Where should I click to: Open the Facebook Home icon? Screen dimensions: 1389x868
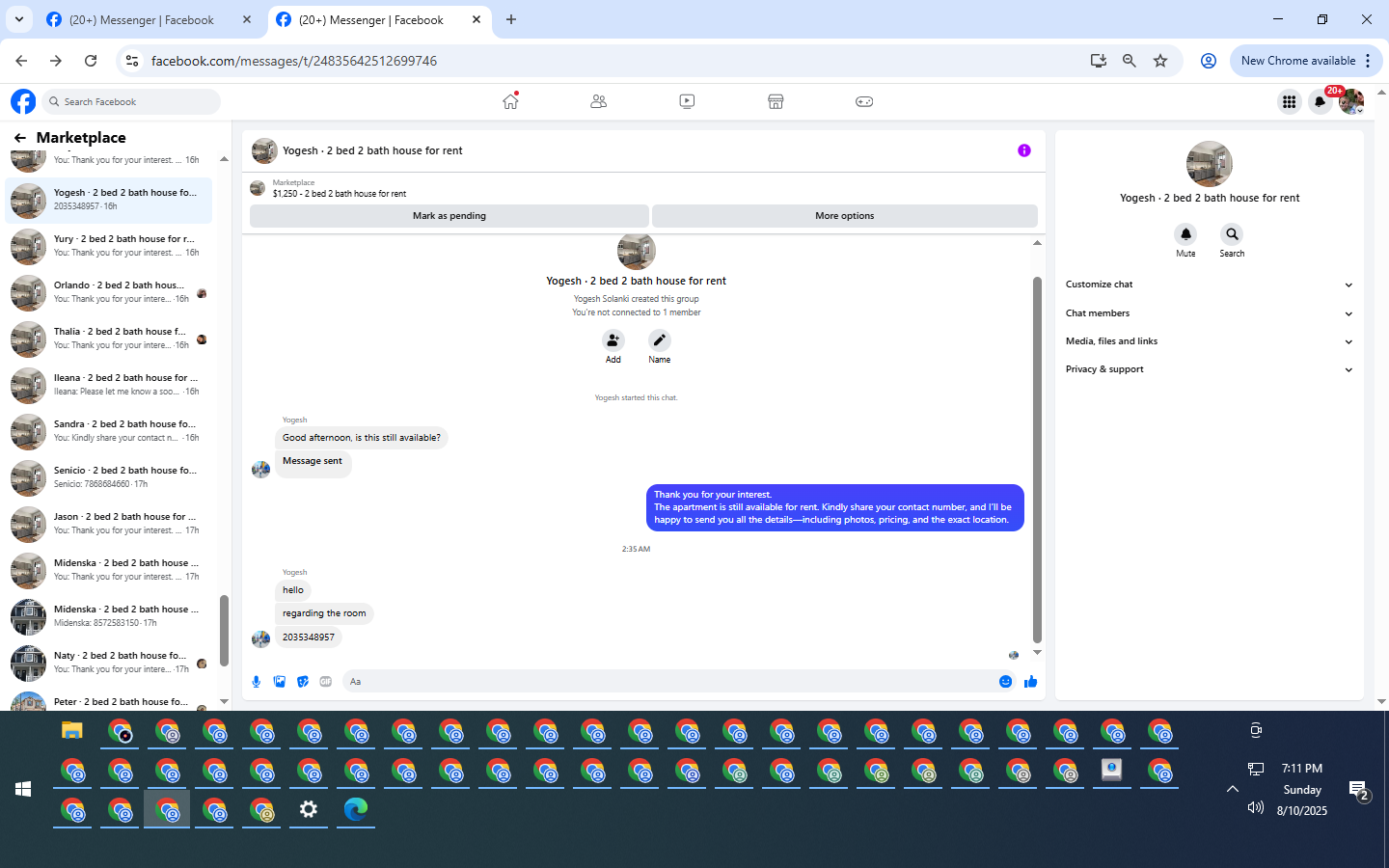pyautogui.click(x=510, y=101)
